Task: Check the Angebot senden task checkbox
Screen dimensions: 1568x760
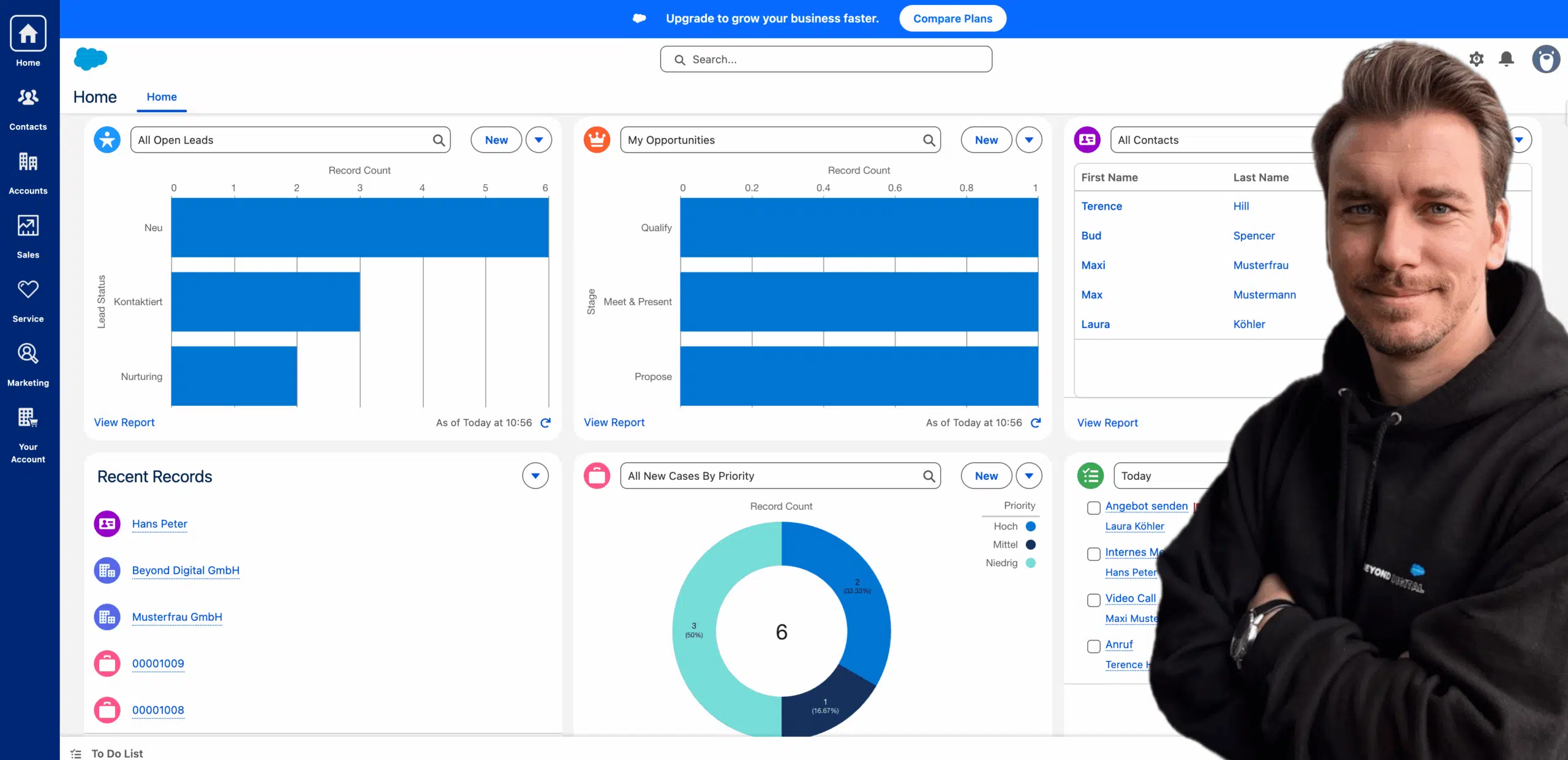Action: pyautogui.click(x=1093, y=507)
